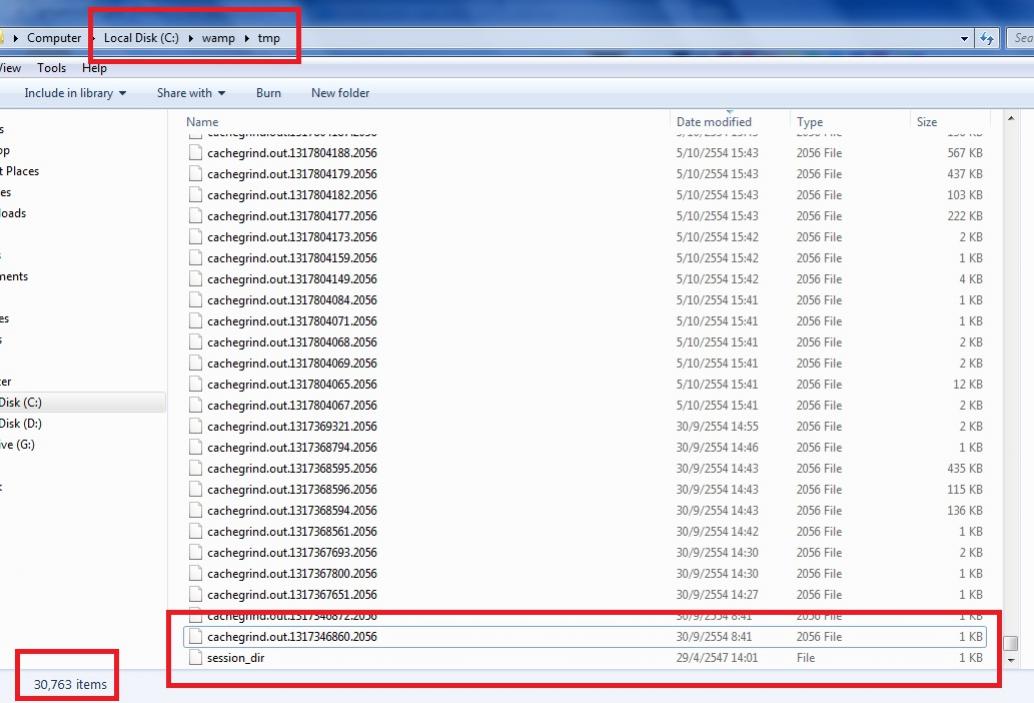Click scrollbar up arrow in file list
Image resolution: width=1034 pixels, height=703 pixels.
pos(1011,119)
